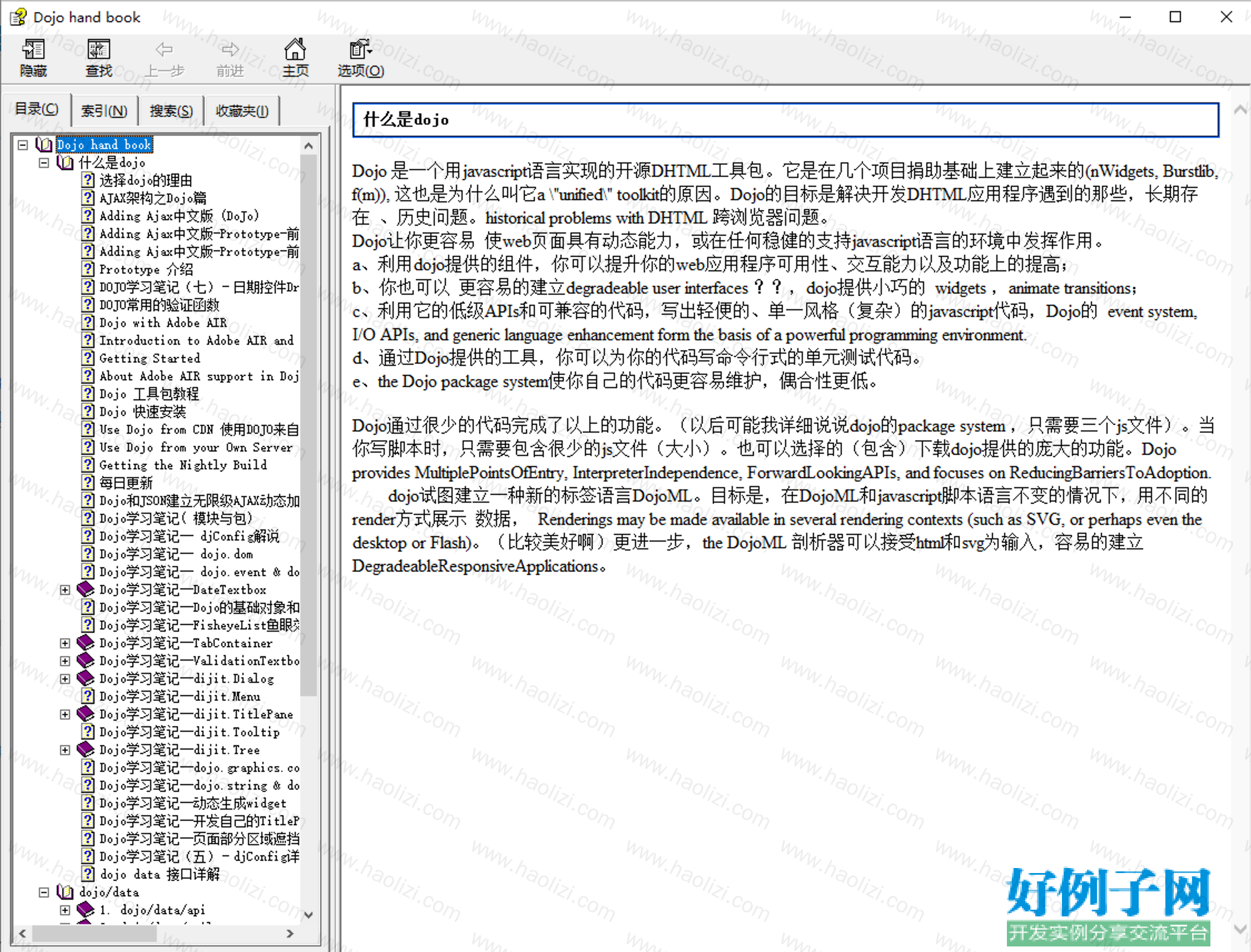Switch to the 收藏夹(I) favorites tab
This screenshot has height=952, width=1251.
coord(242,111)
